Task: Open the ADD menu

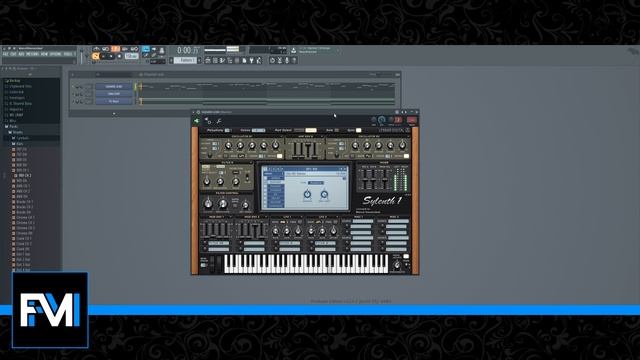Action: tap(21, 54)
